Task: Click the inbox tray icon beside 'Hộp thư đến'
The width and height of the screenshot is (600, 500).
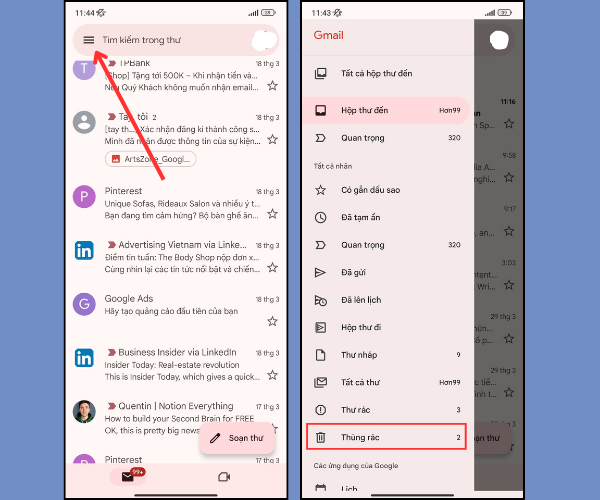Action: (x=320, y=111)
